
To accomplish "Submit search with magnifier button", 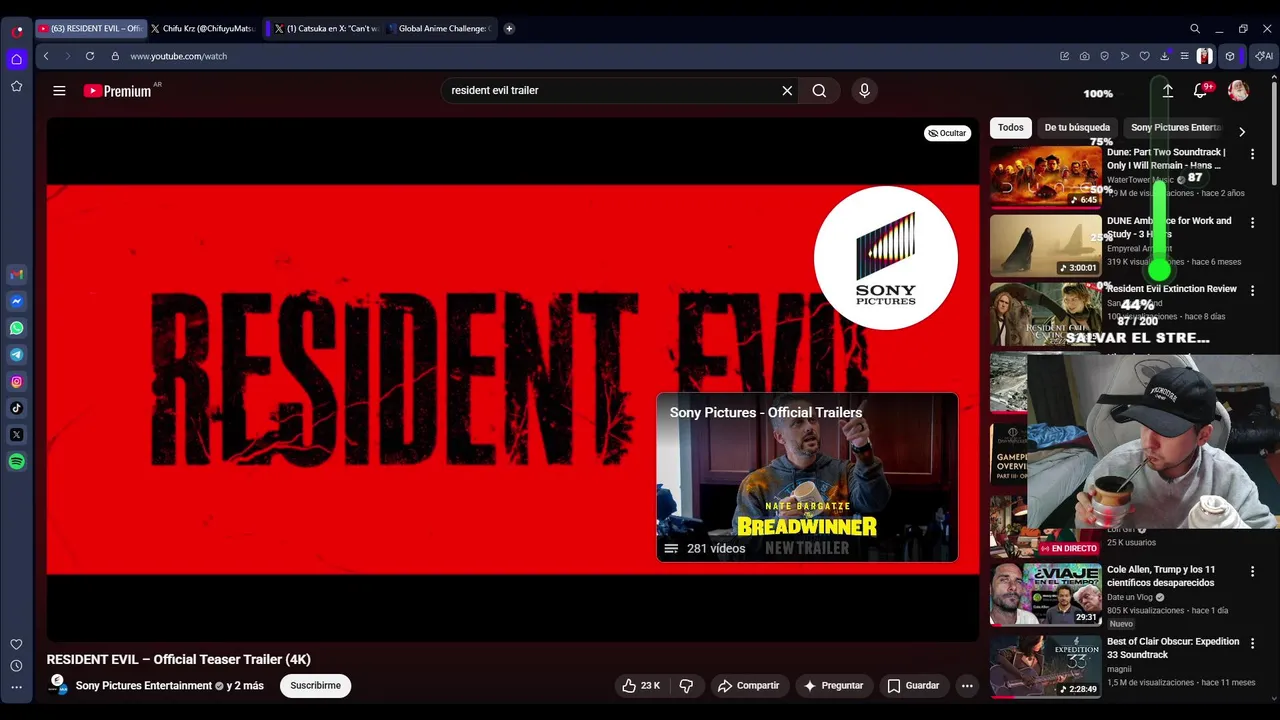I will coord(819,90).
